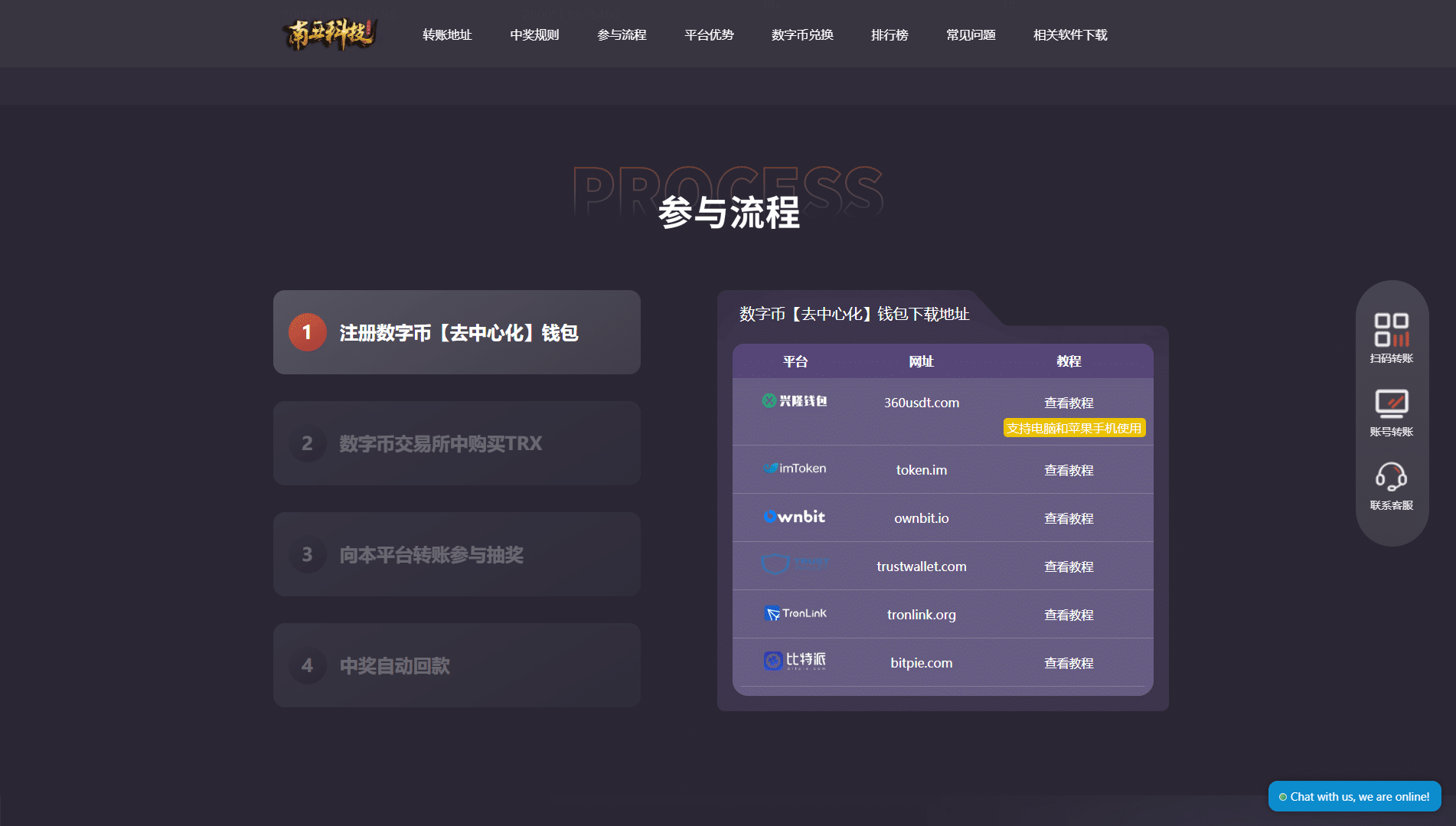
Task: Click the Ownbit platform logo
Action: pos(794,517)
